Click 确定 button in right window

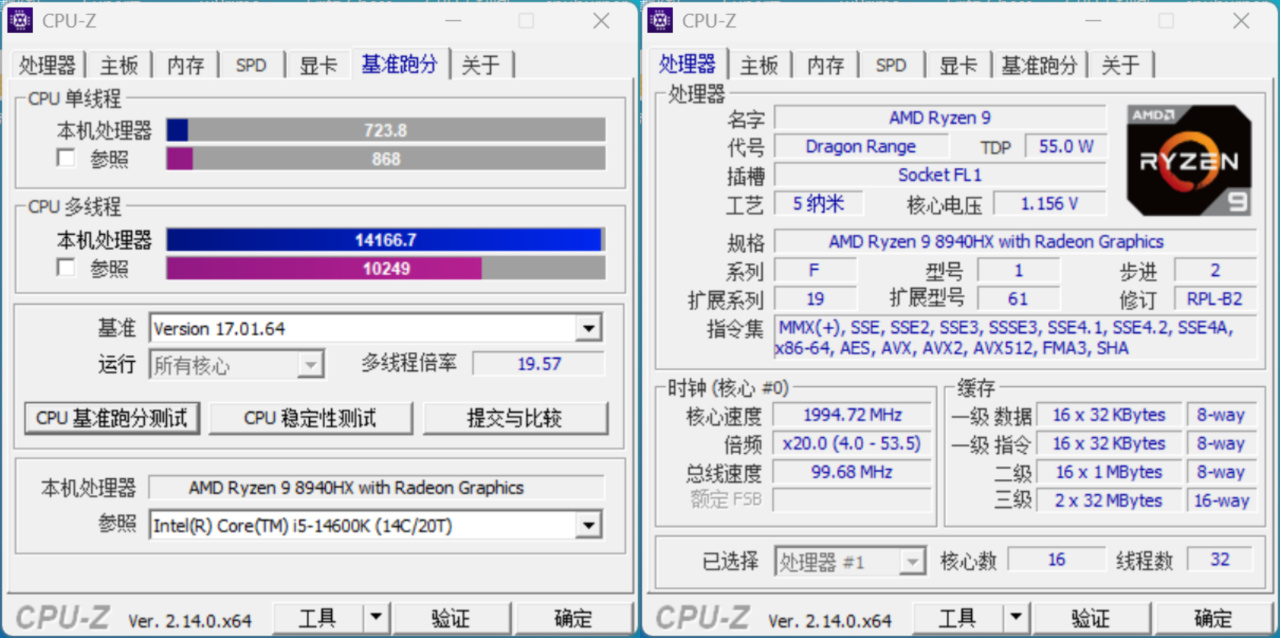point(1213,618)
